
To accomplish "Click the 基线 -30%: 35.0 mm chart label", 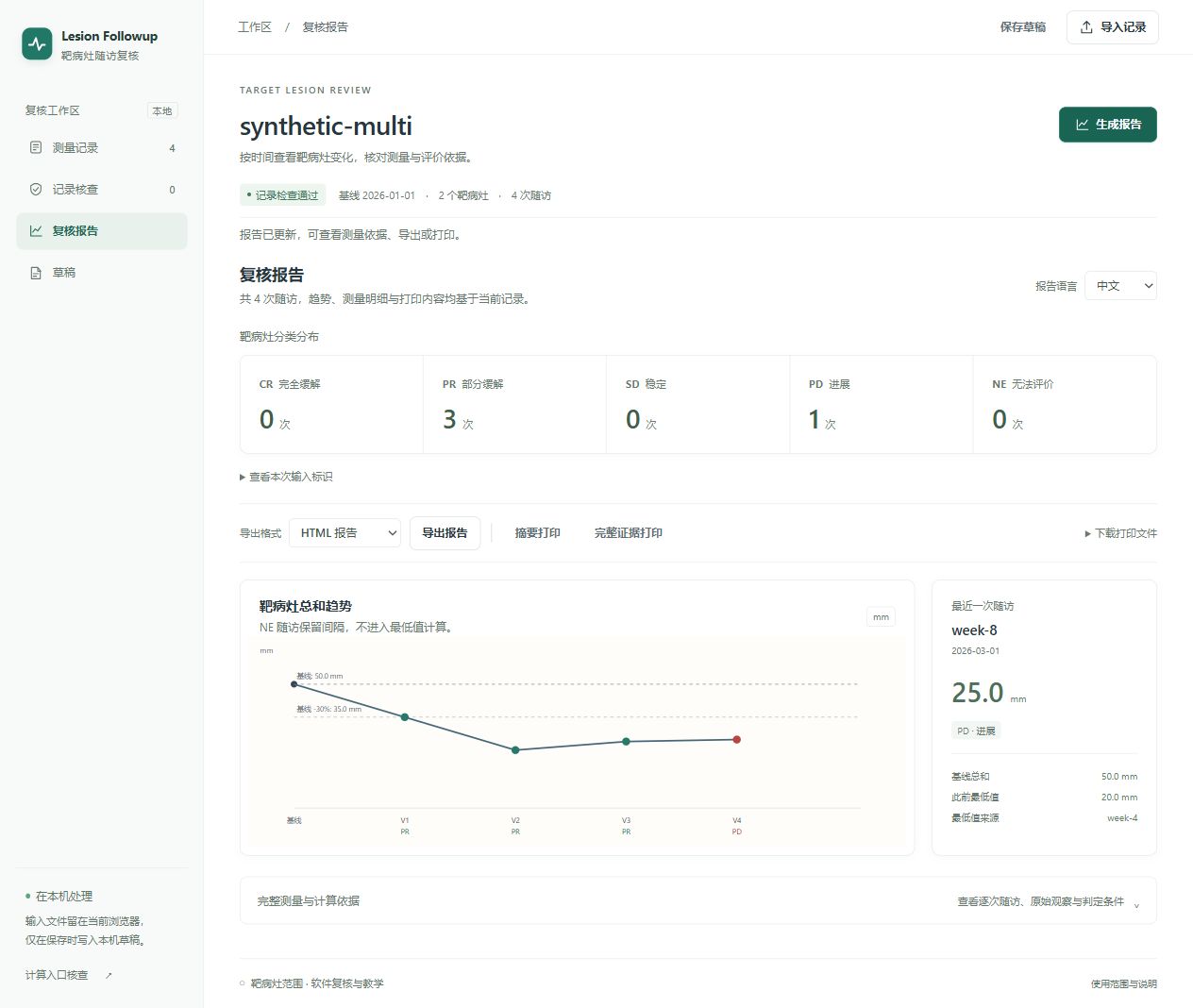I will point(328,709).
